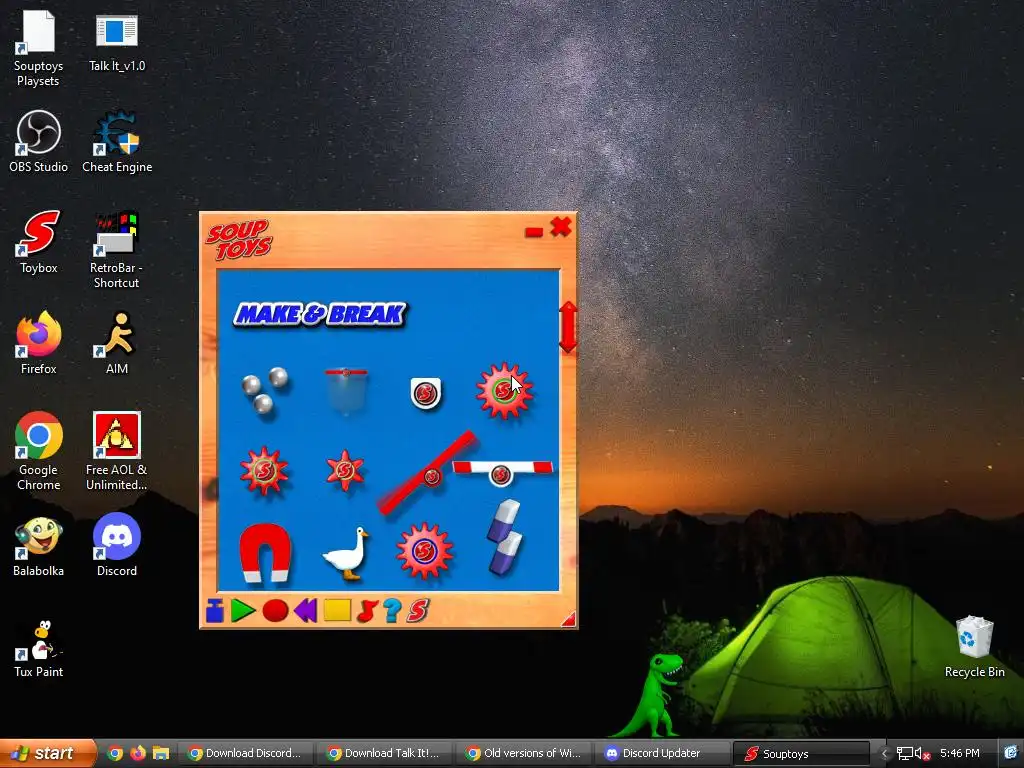This screenshot has width=1024, height=768.
Task: Select the Balabolka desktop icon
Action: (39, 547)
